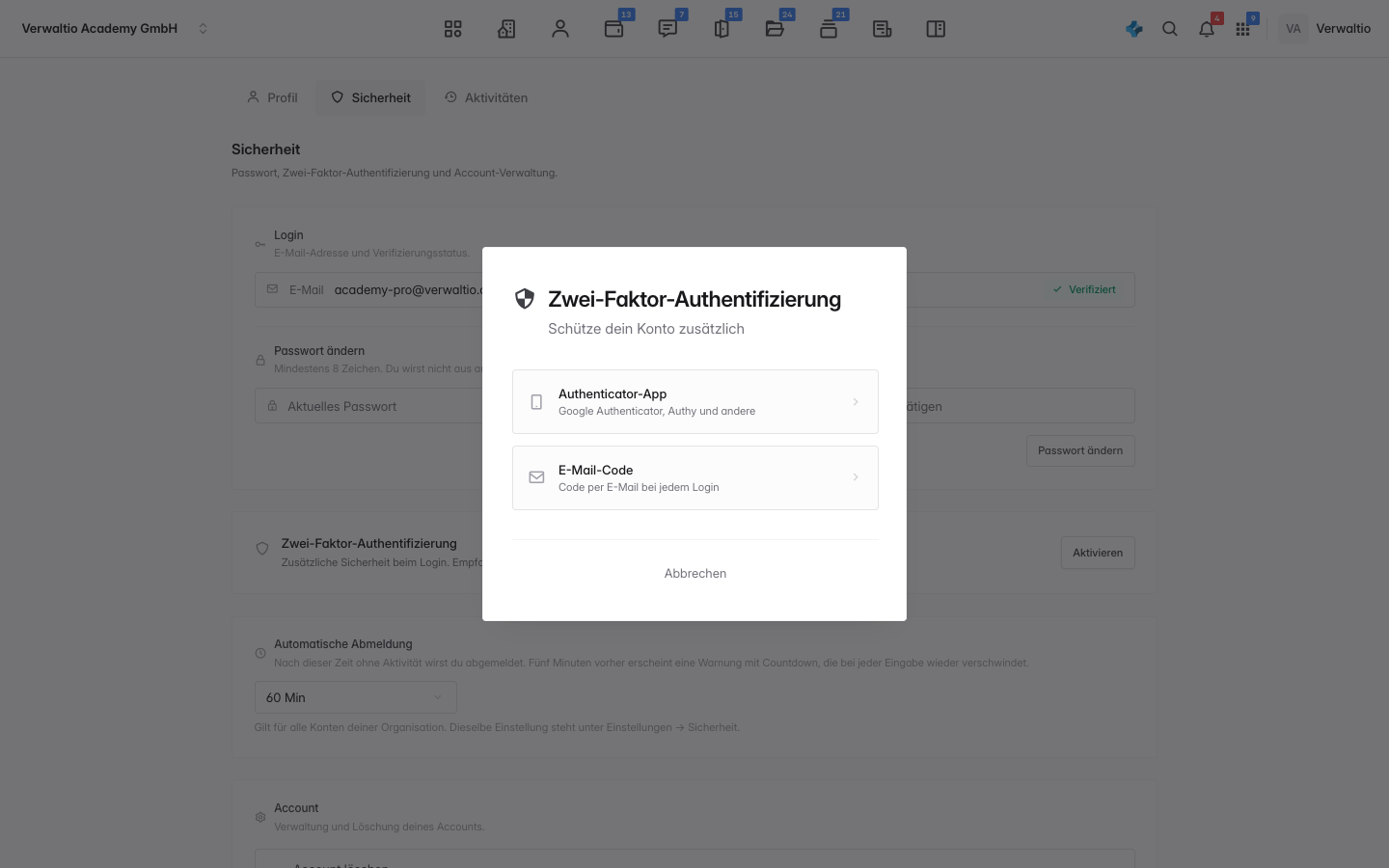1389x868 pixels.
Task: Choose the E-Mail-Code option
Action: (x=695, y=477)
